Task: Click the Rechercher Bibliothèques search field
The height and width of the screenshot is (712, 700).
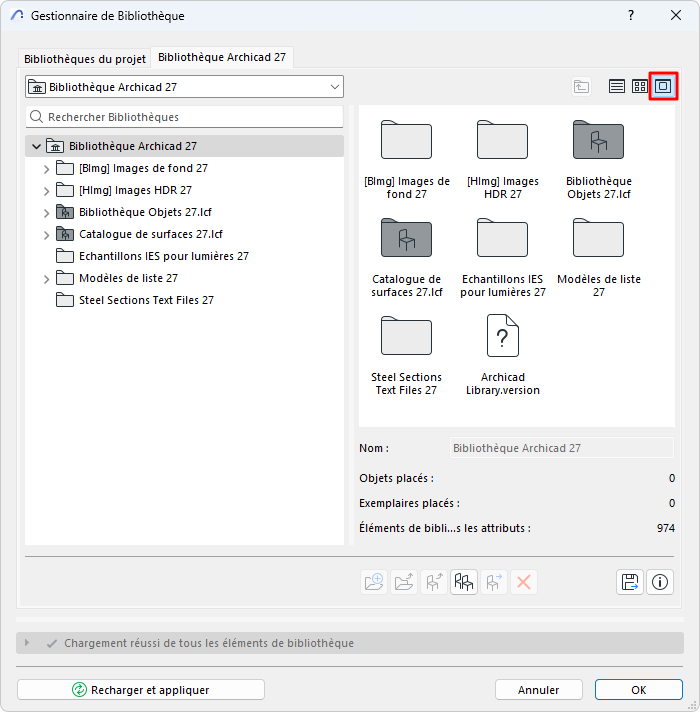Action: click(x=184, y=117)
